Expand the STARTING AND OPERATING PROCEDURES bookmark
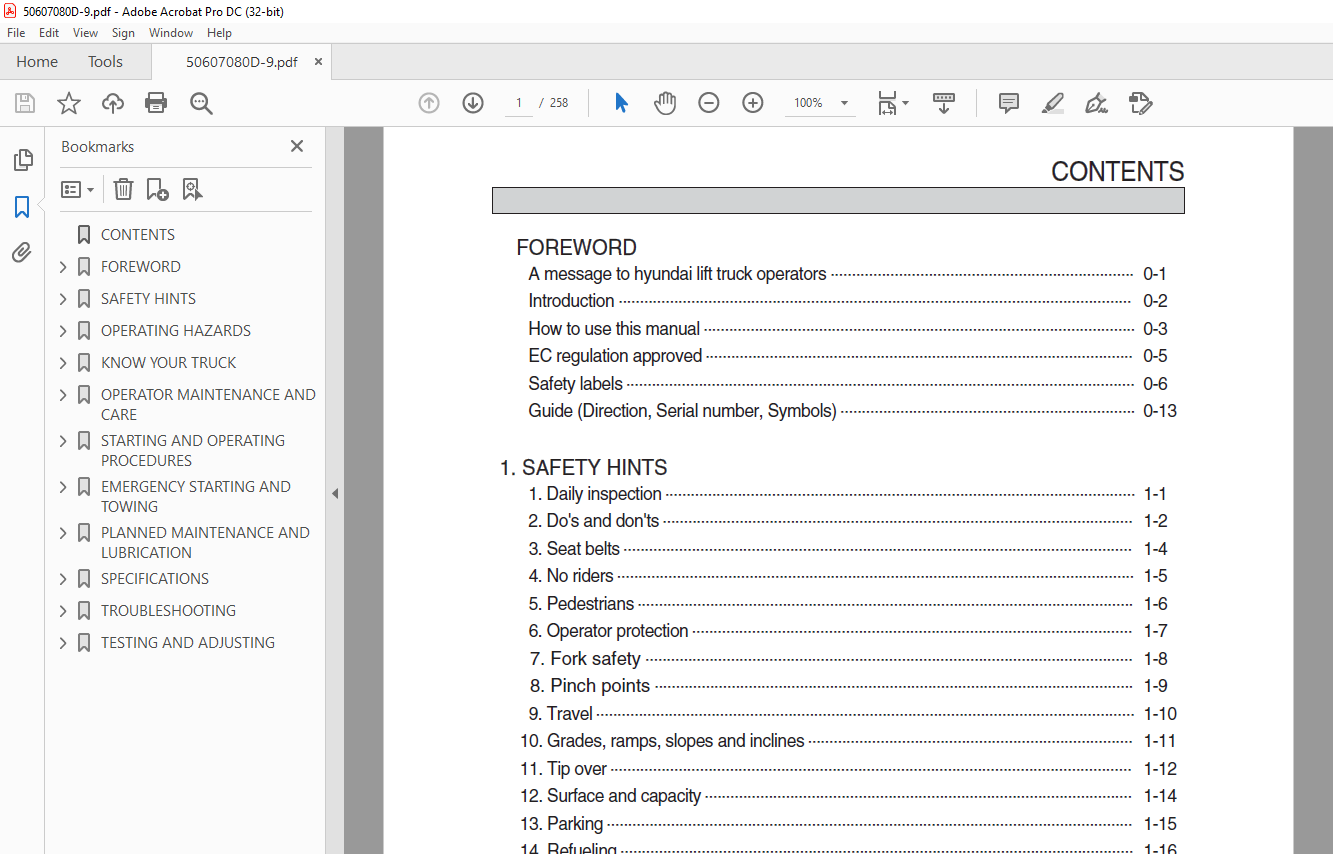This screenshot has height=854, width=1333. (x=63, y=441)
